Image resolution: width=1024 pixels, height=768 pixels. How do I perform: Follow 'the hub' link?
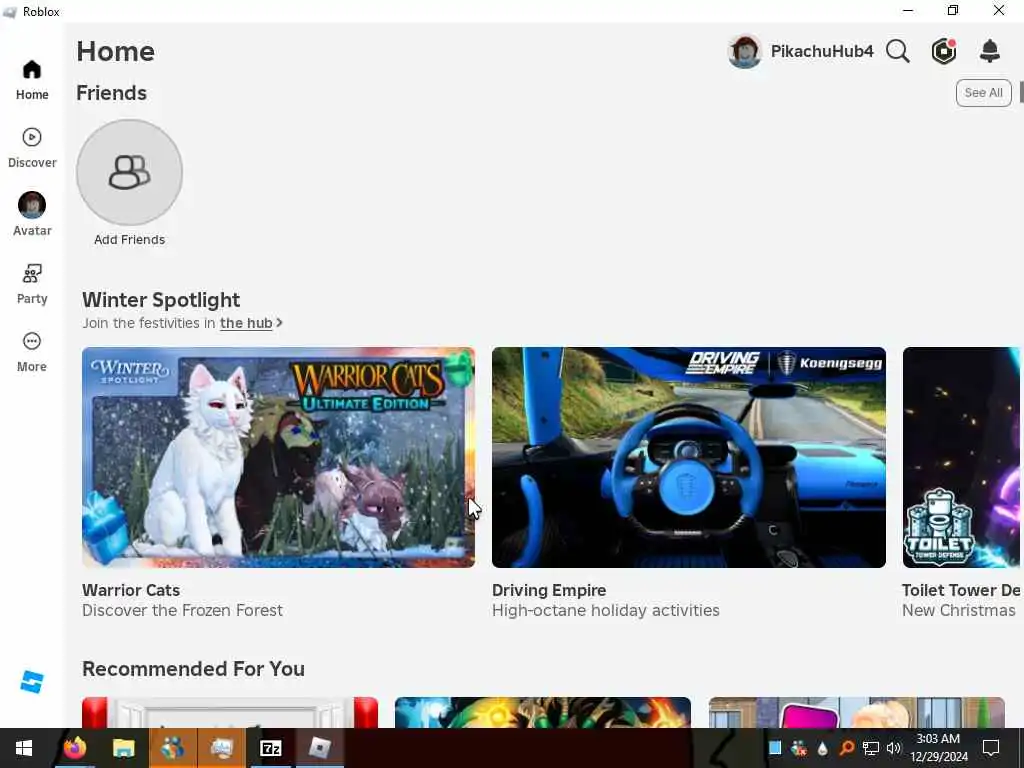pyautogui.click(x=246, y=323)
